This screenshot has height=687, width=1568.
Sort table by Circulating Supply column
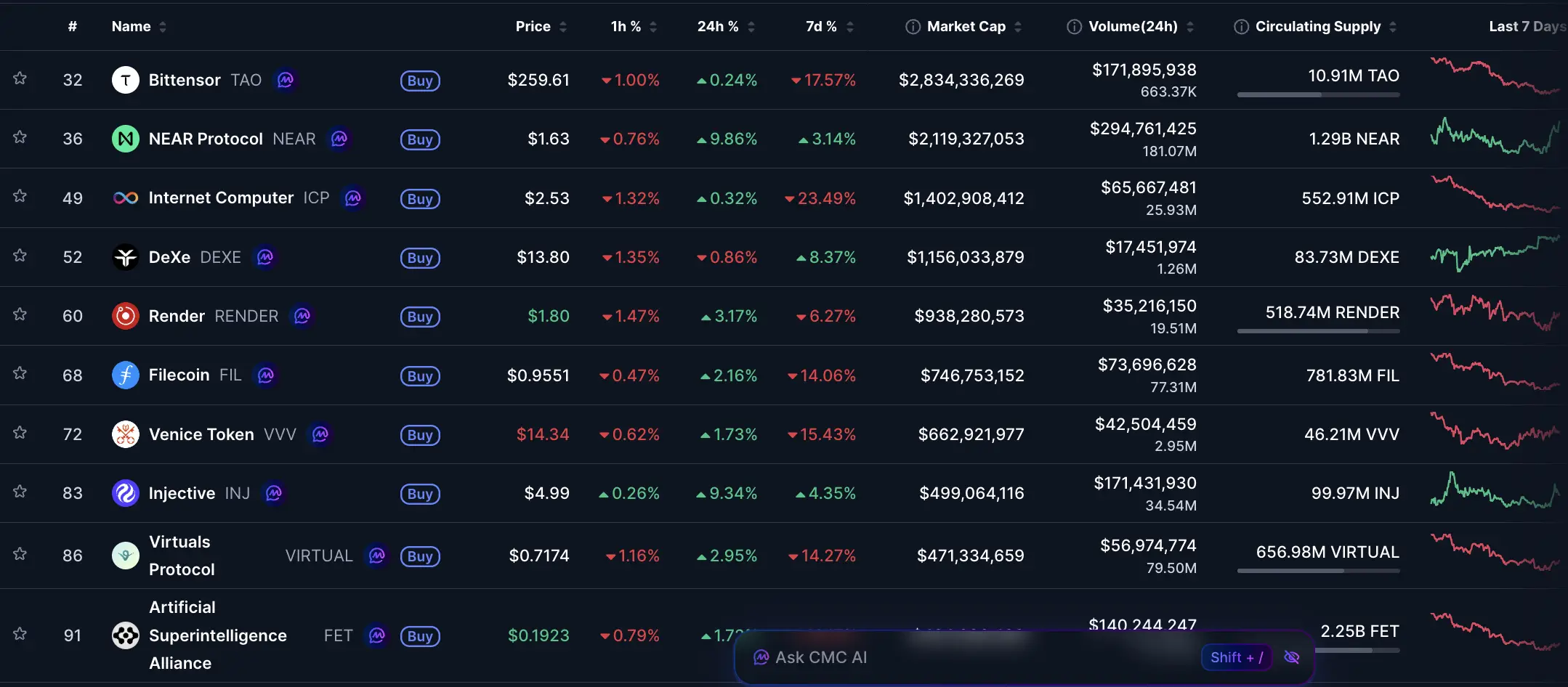[1326, 27]
